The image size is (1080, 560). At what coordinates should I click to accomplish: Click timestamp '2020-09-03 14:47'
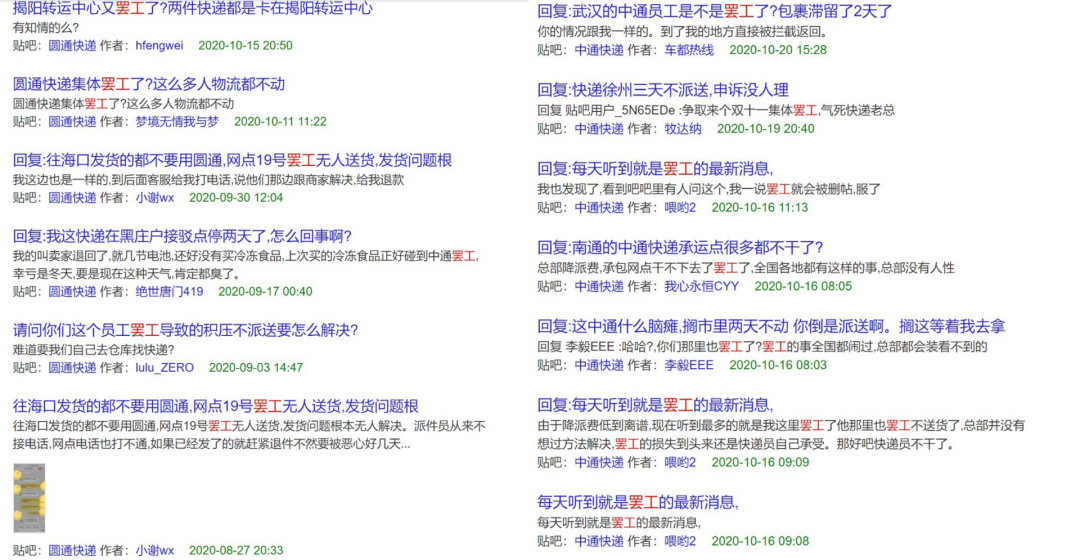[x=256, y=368]
